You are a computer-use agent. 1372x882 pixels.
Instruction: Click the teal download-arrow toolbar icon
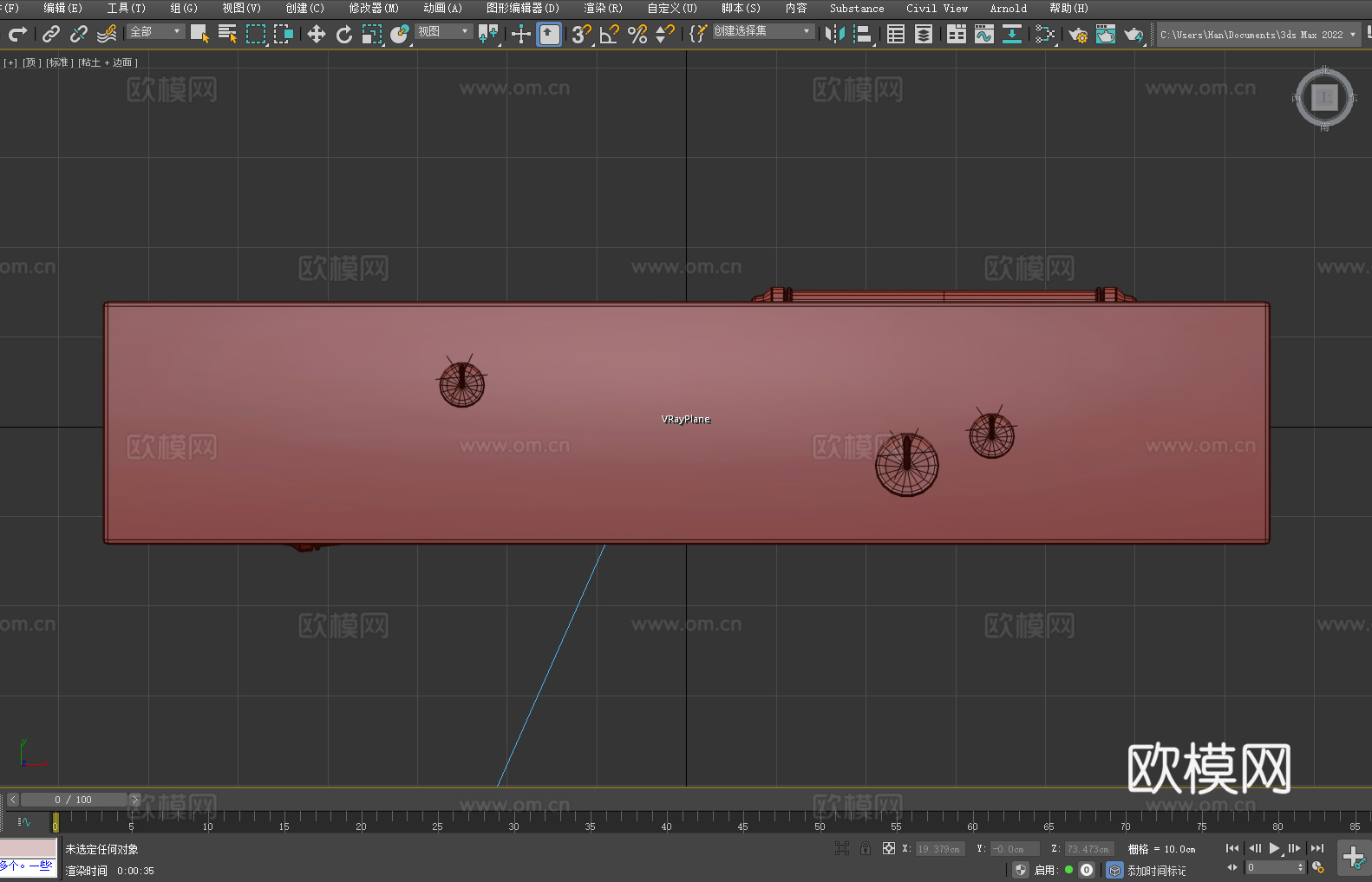click(1012, 34)
